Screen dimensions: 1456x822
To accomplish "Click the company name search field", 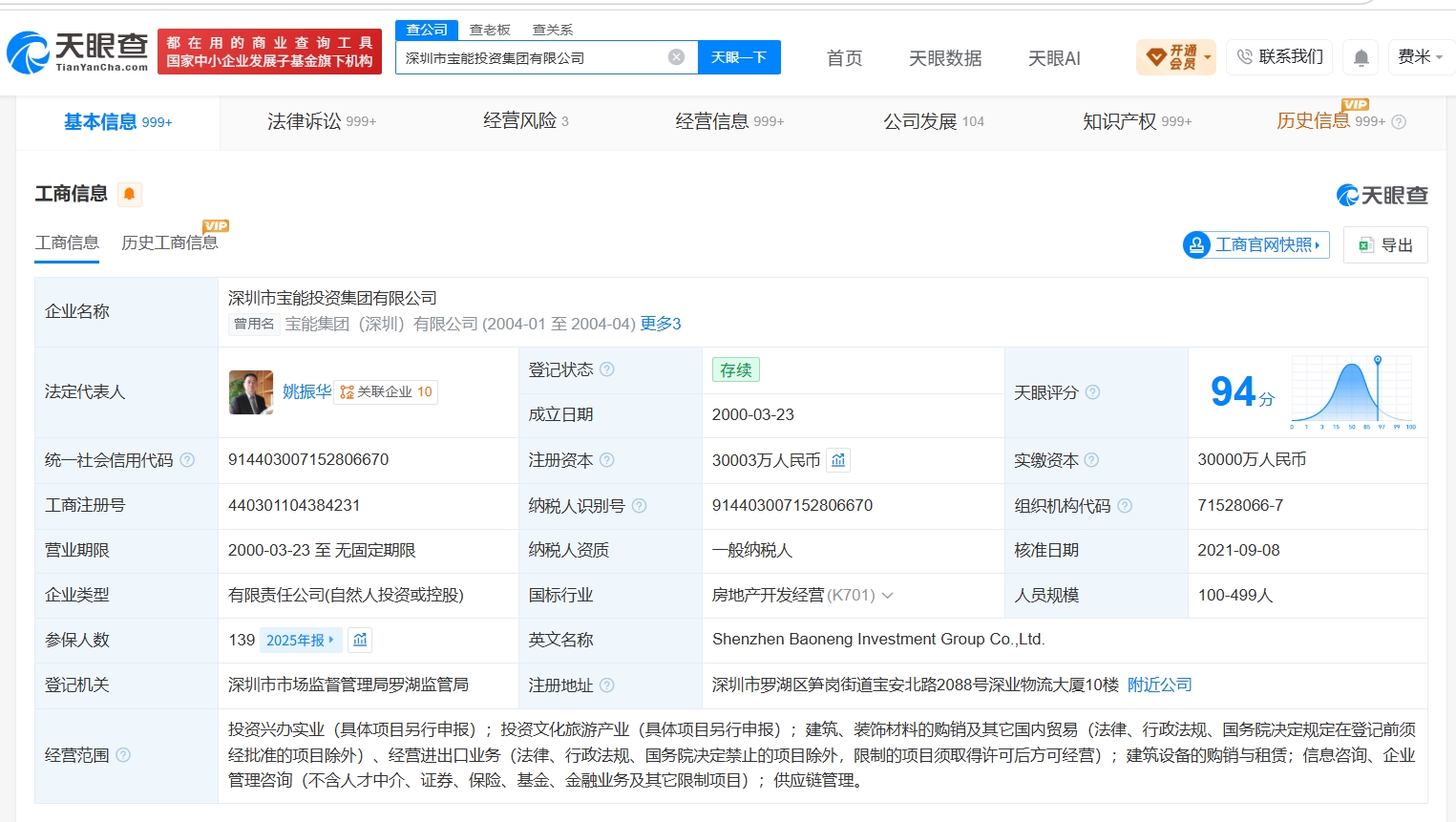I will pos(535,57).
